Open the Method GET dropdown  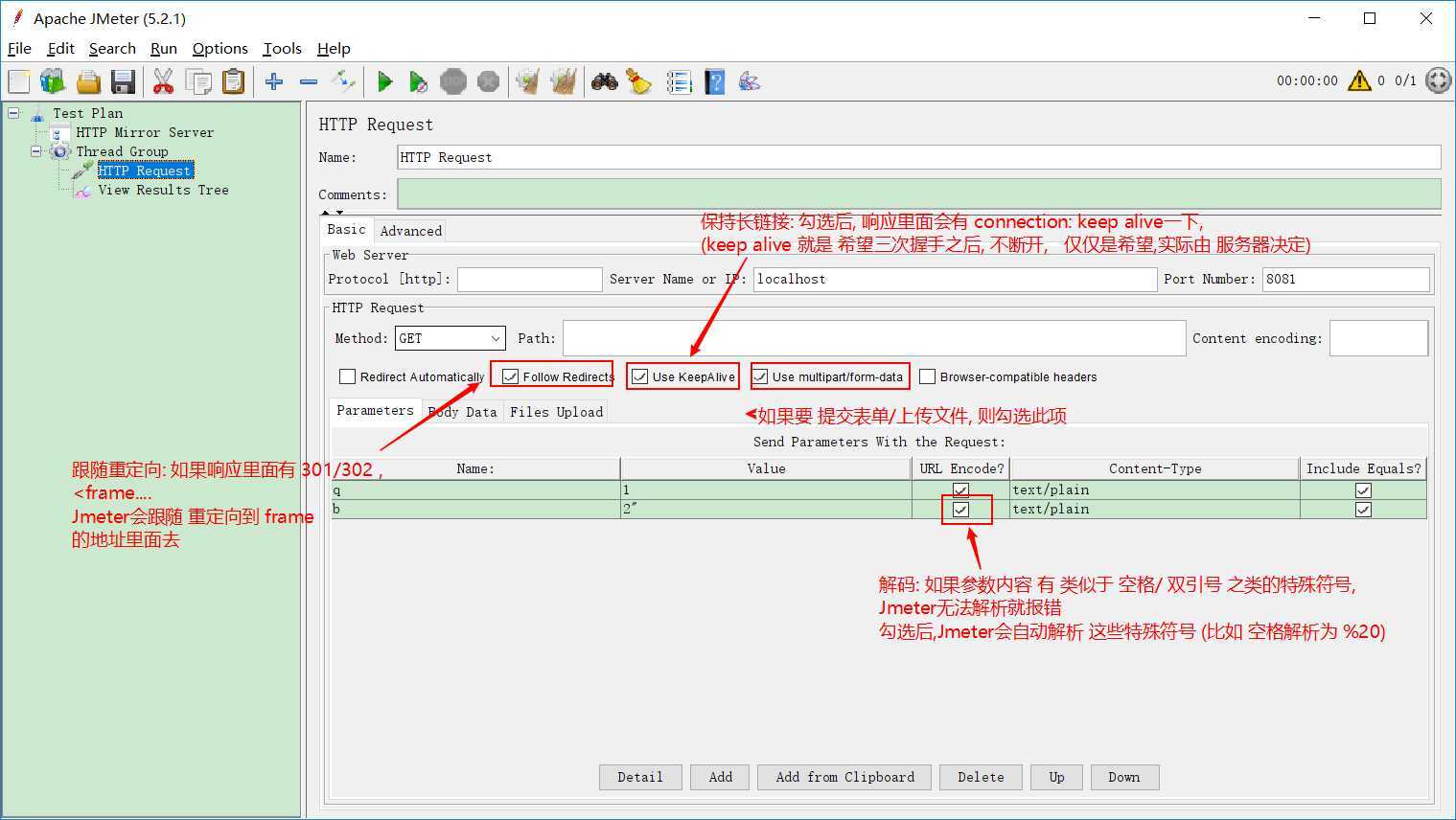pos(451,338)
